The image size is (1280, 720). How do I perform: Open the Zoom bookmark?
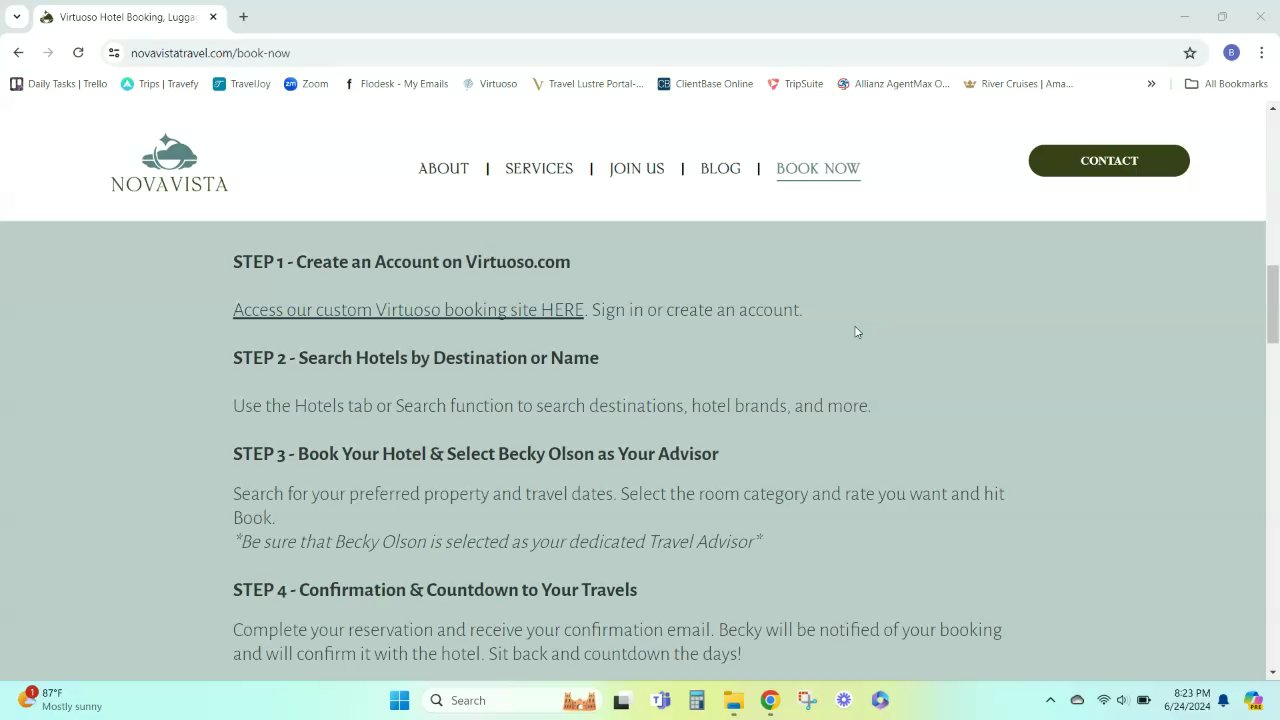click(x=306, y=84)
